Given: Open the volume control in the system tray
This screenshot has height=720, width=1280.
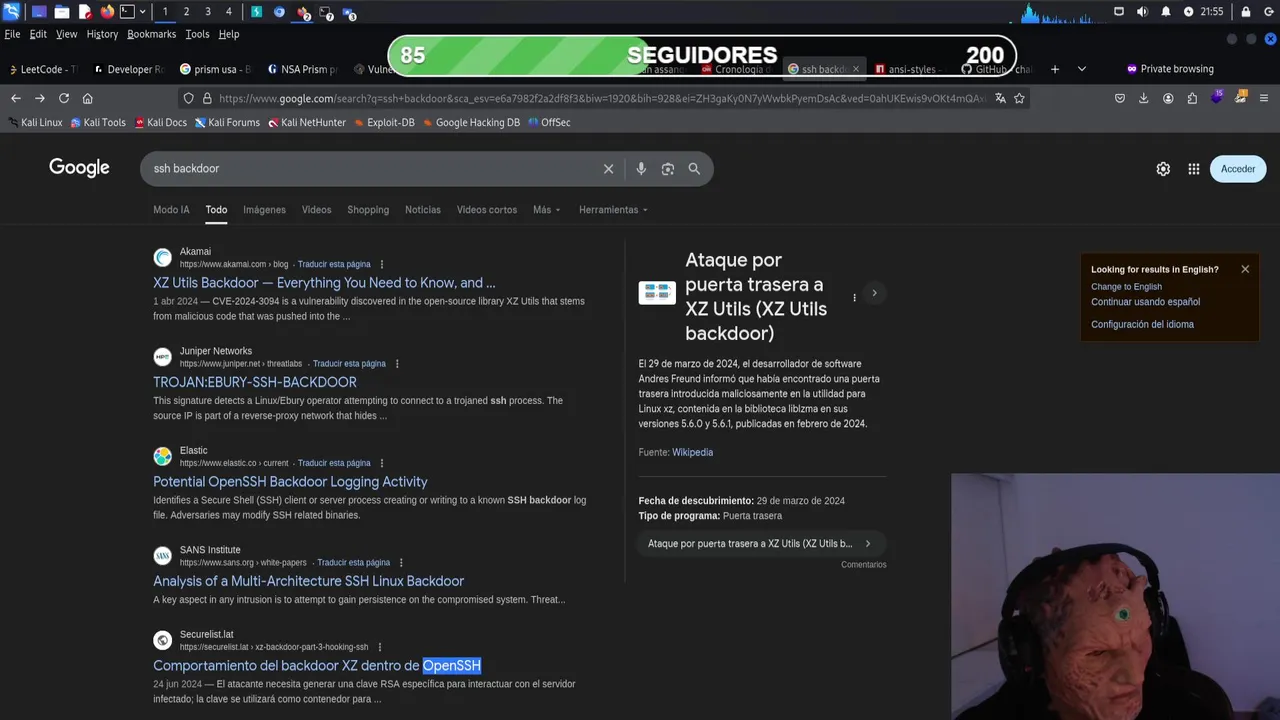Looking at the screenshot, I should pyautogui.click(x=1142, y=12).
